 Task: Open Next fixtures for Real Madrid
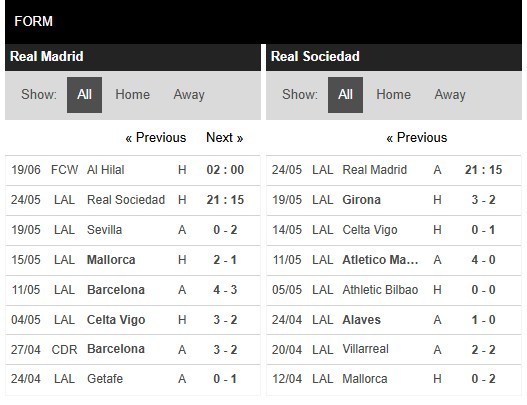225,137
